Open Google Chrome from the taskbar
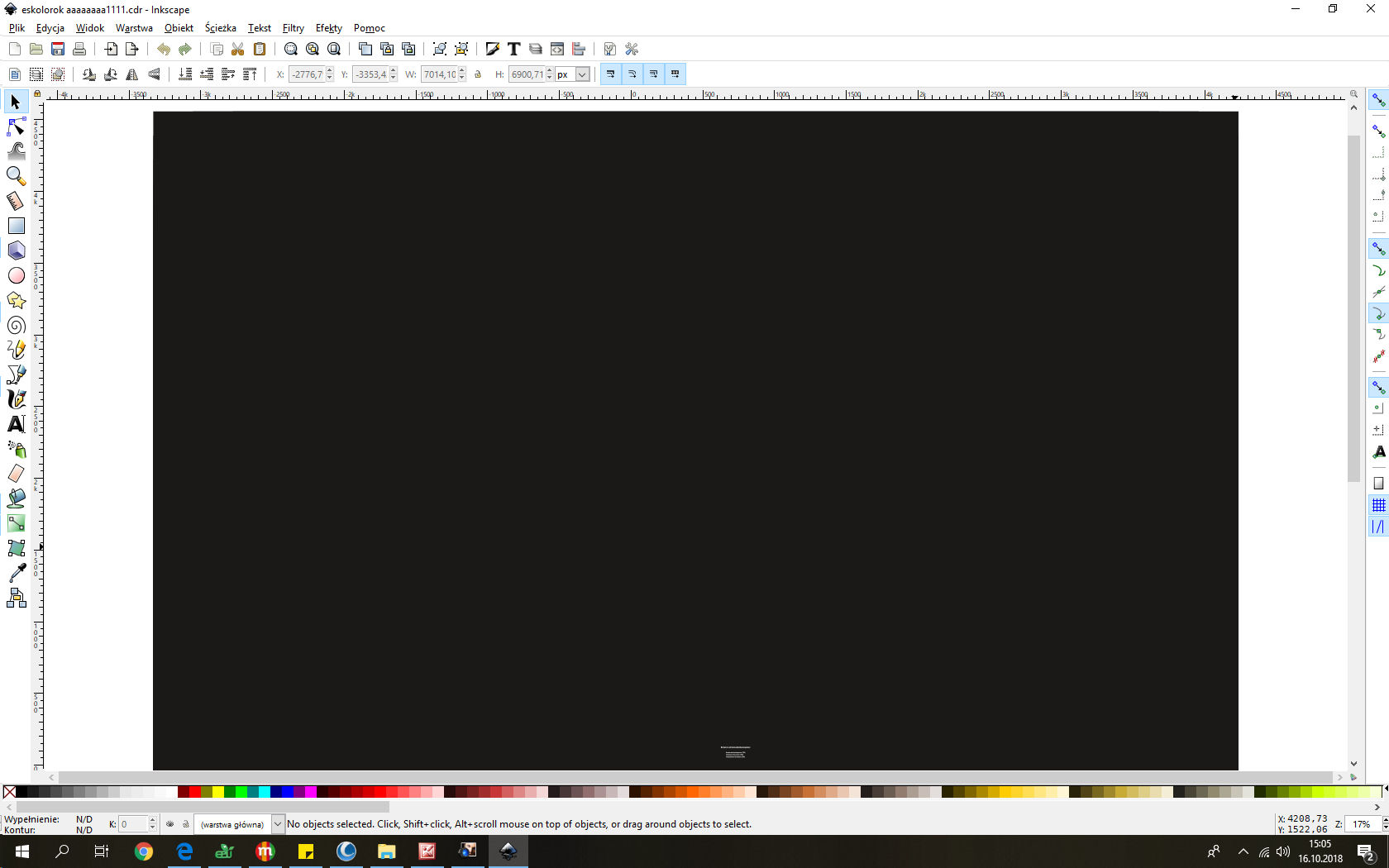The height and width of the screenshot is (868, 1389). coord(144,851)
